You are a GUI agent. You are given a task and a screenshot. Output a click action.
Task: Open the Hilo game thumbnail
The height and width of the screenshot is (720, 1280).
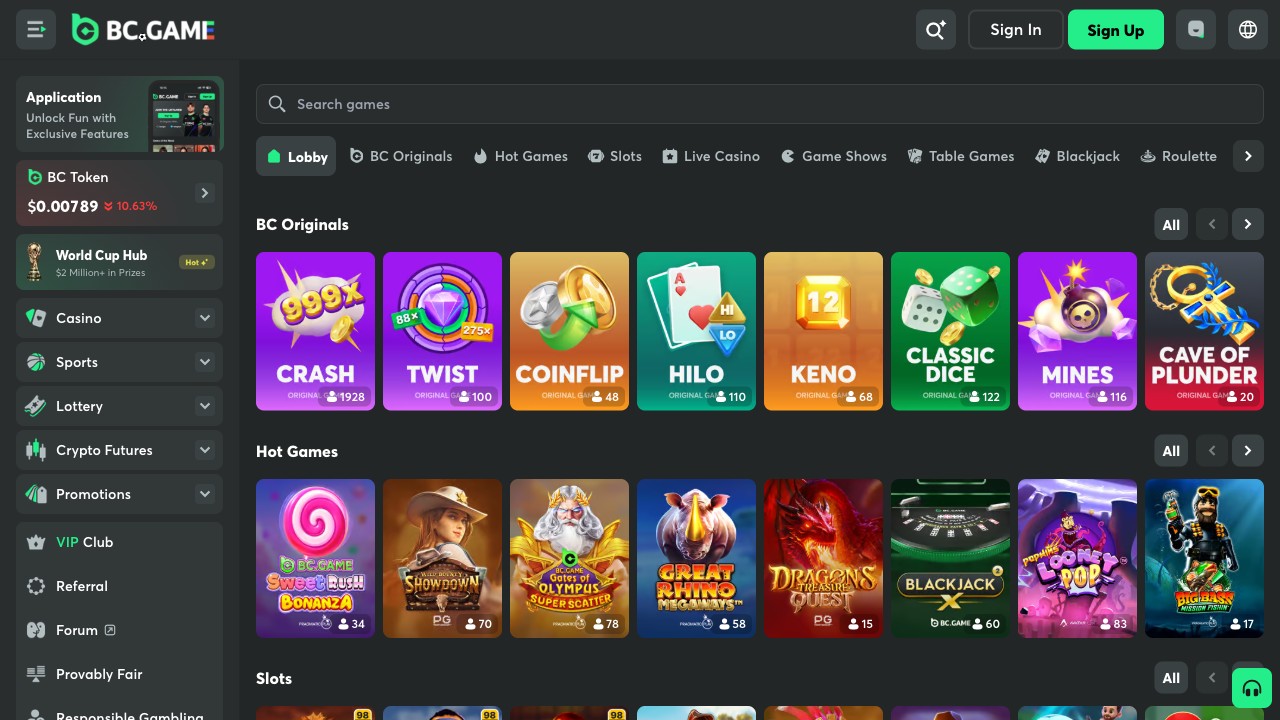696,331
